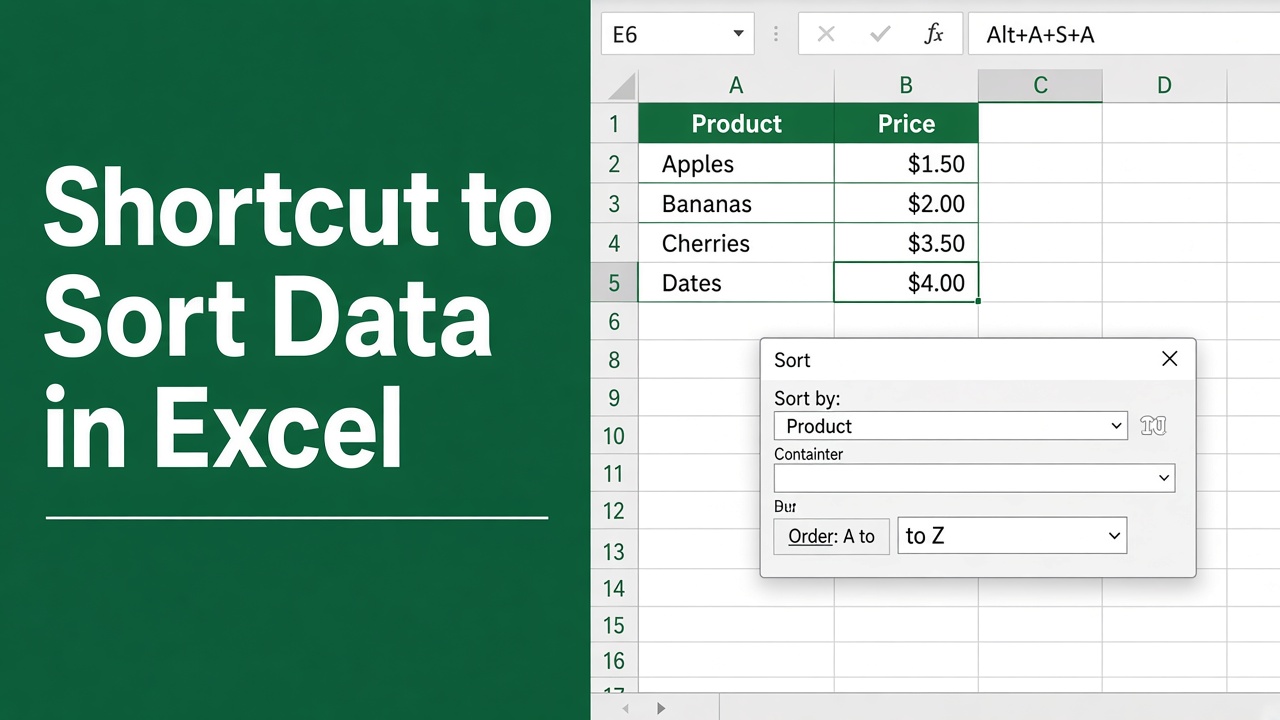Click the Dates cell
Image resolution: width=1280 pixels, height=720 pixels.
click(x=736, y=283)
